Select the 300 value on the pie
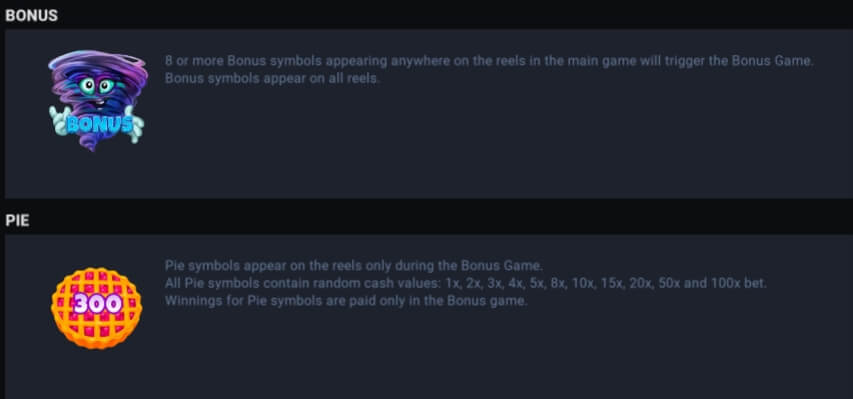Image resolution: width=853 pixels, height=399 pixels. click(97, 304)
